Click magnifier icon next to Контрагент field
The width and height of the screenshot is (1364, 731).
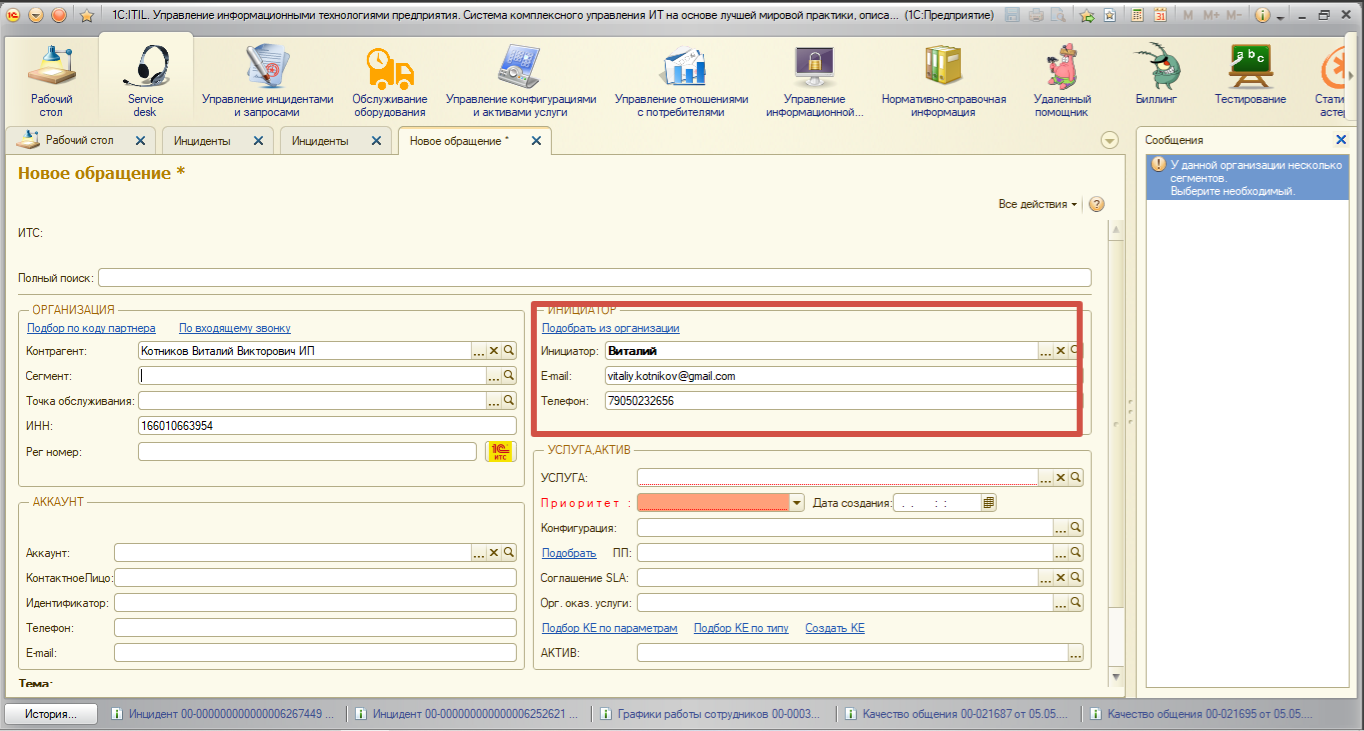(x=509, y=351)
